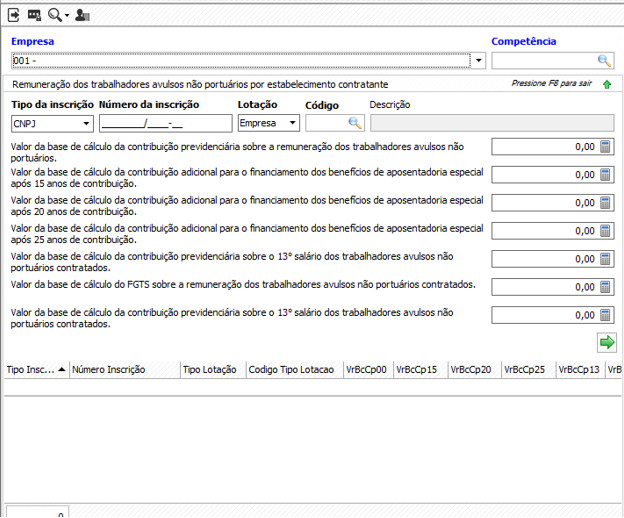Click the Número da inscrição field

pos(166,123)
